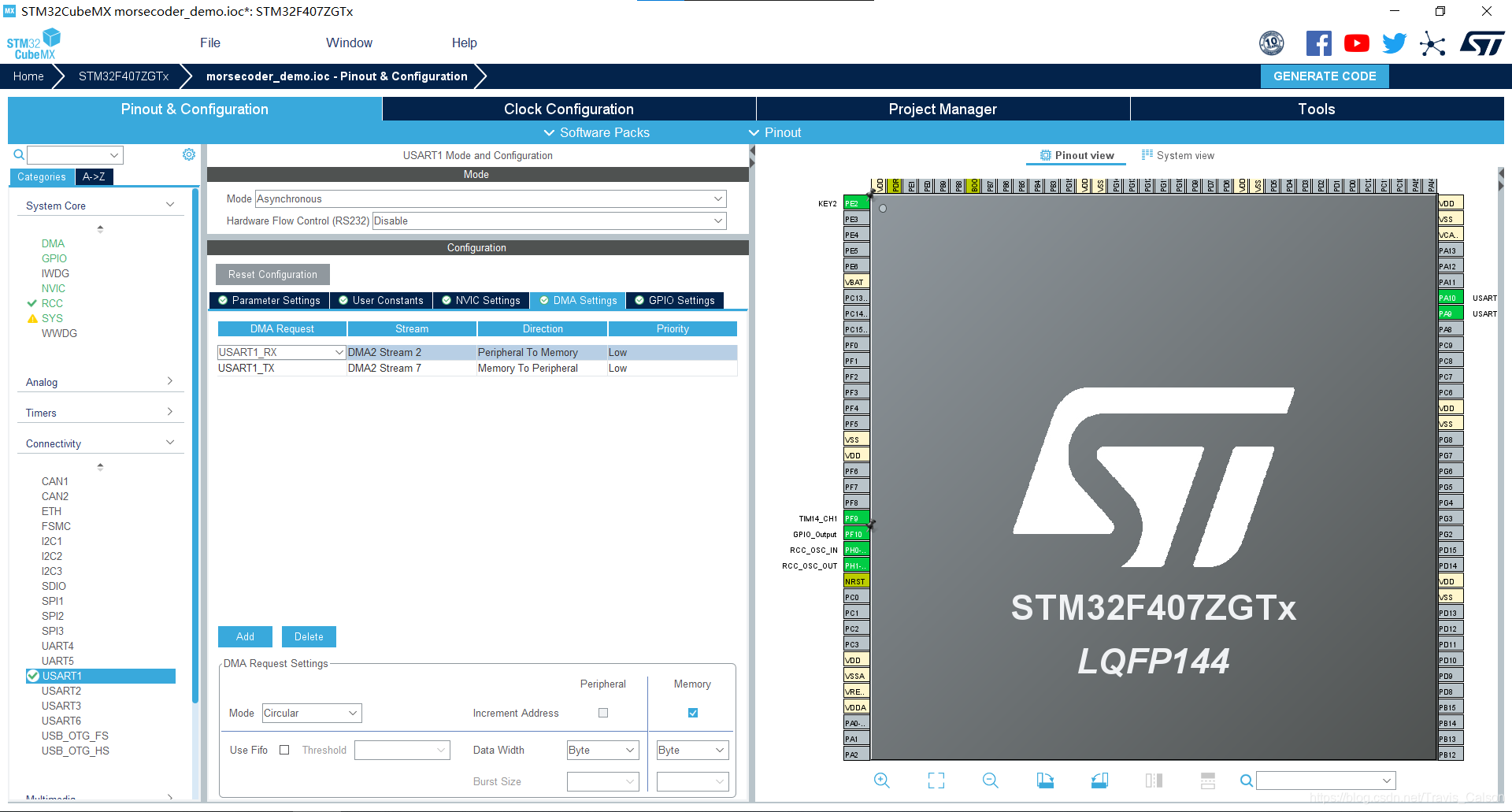
Task: Open Peripheral Data Width dropdown
Action: coord(602,750)
